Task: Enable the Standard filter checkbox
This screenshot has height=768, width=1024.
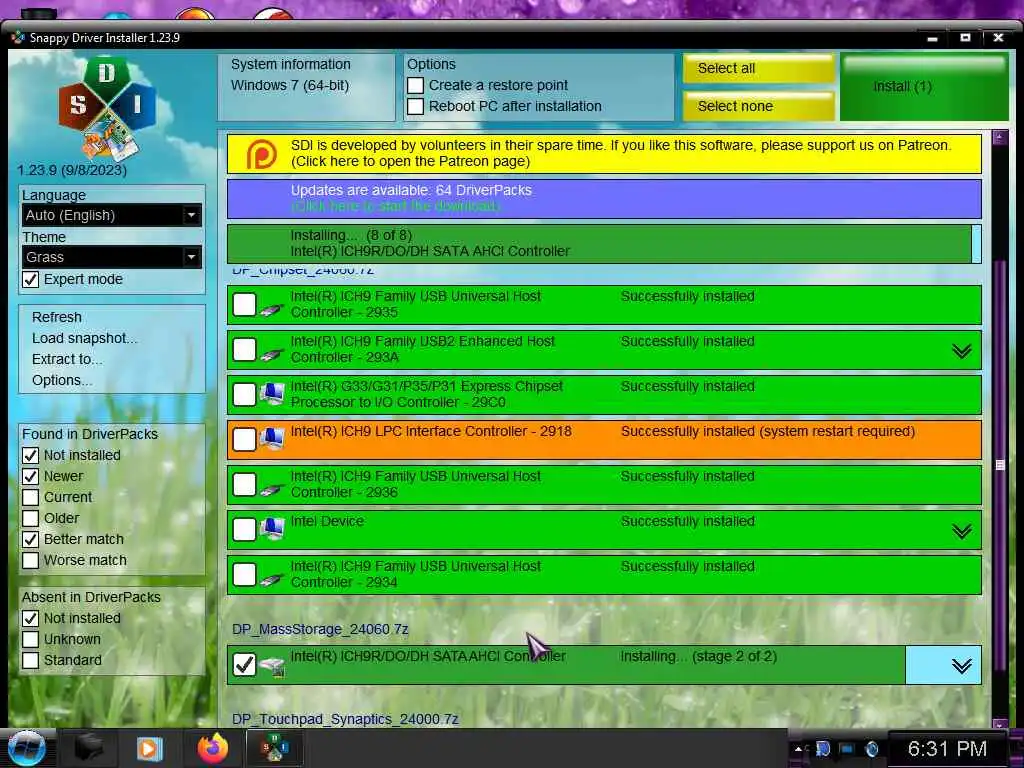Action: [x=31, y=660]
